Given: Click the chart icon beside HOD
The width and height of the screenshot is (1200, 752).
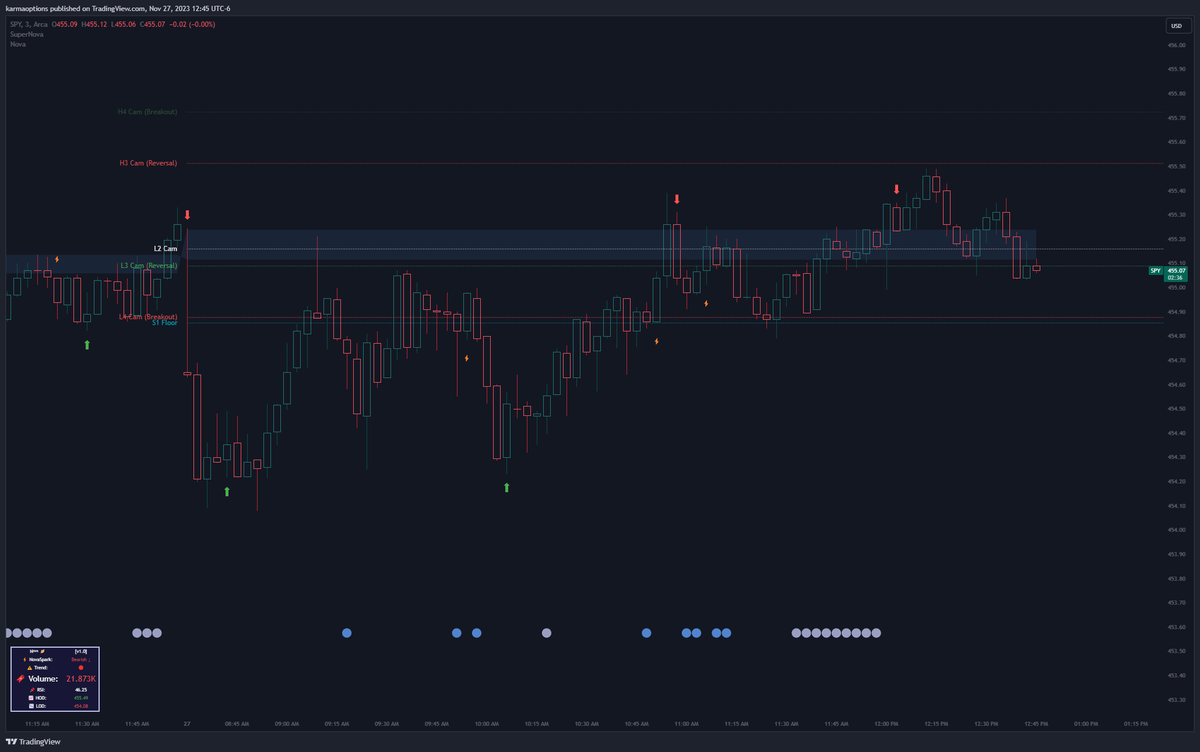Looking at the screenshot, I should coord(31,698).
